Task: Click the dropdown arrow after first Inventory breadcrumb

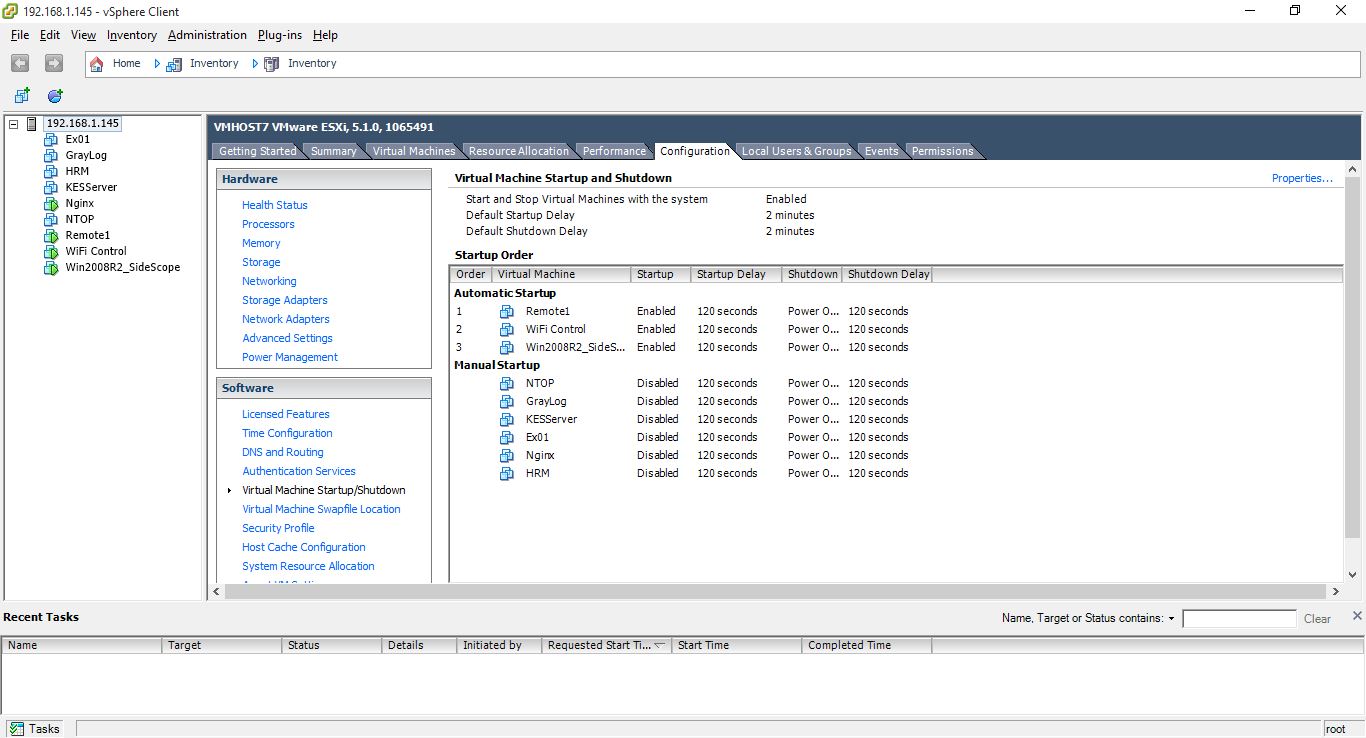Action: (x=255, y=63)
